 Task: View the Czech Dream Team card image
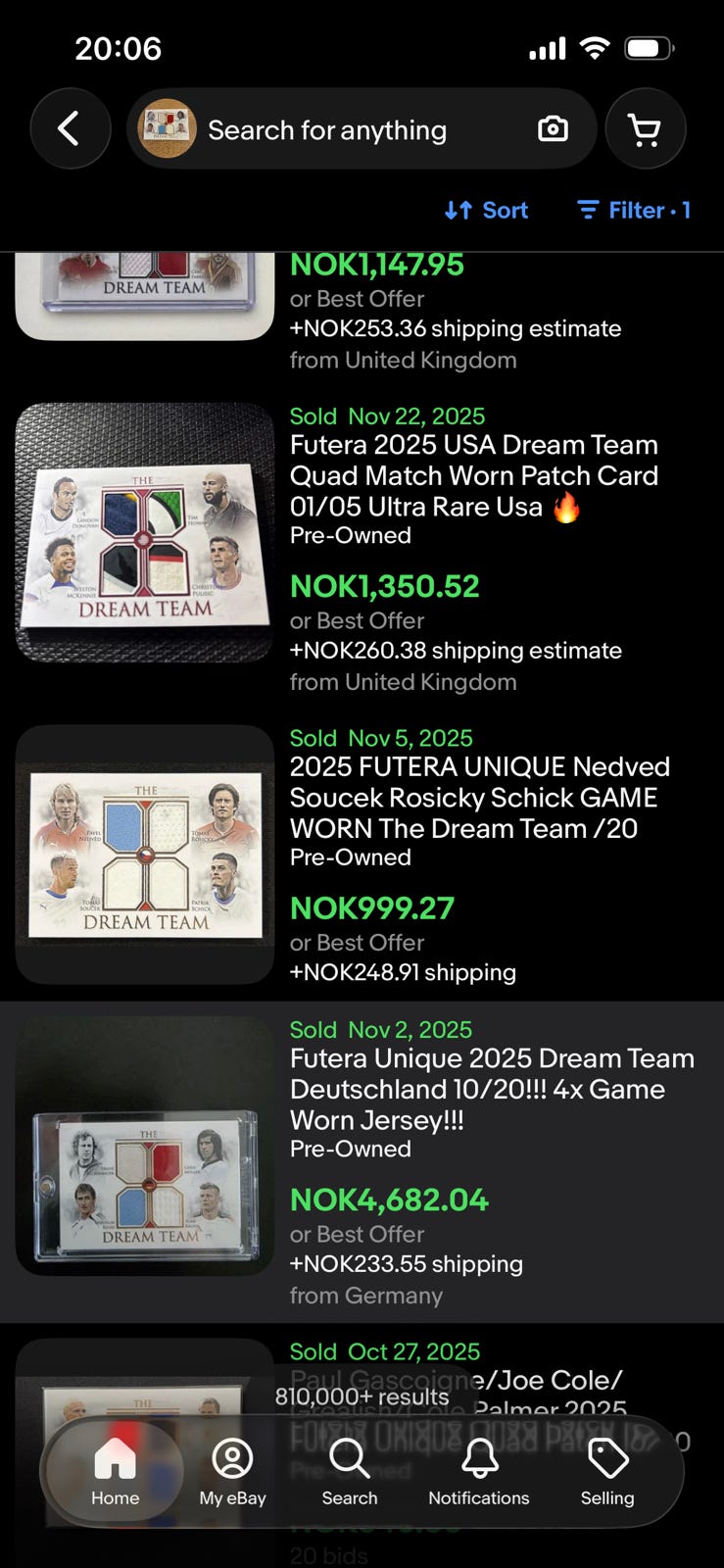pos(145,855)
